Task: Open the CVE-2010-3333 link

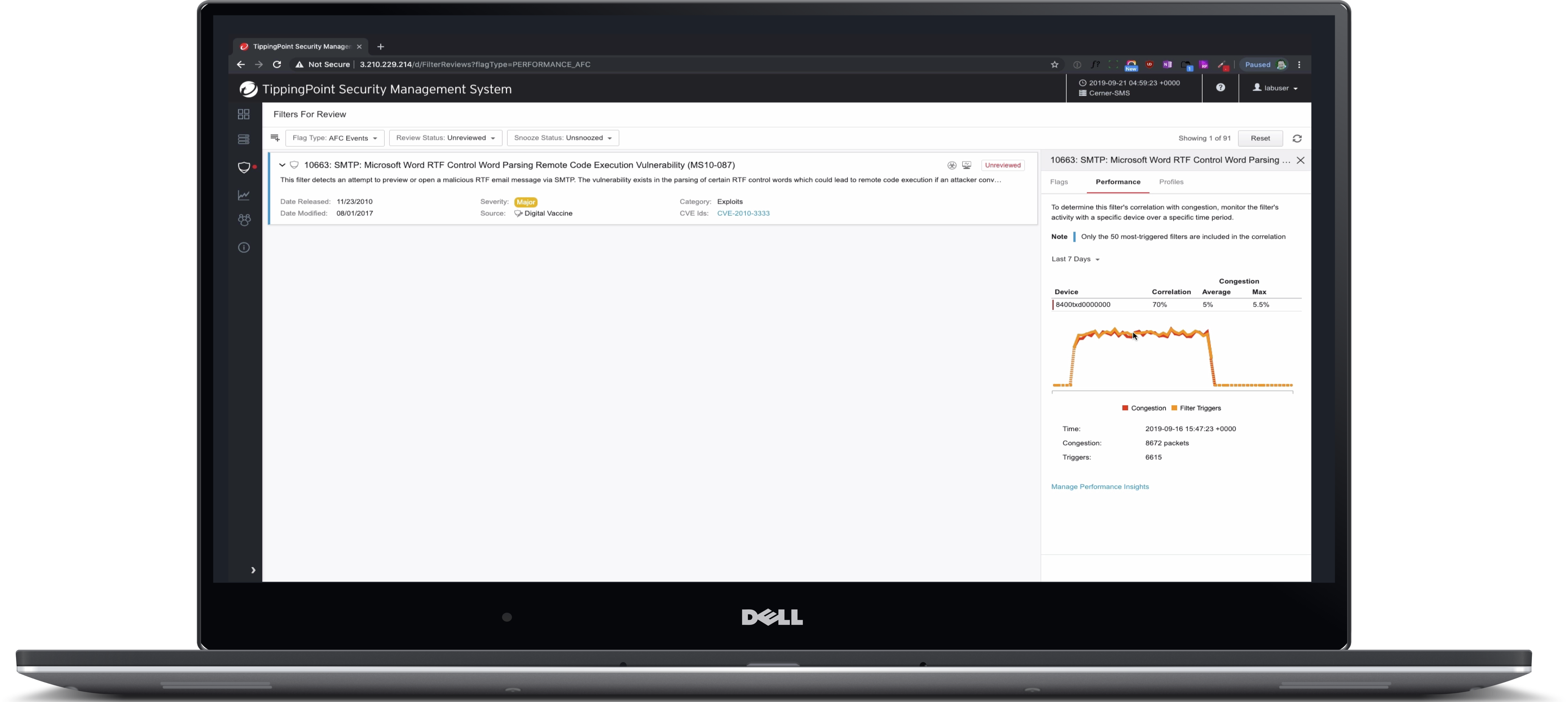Action: pos(743,214)
